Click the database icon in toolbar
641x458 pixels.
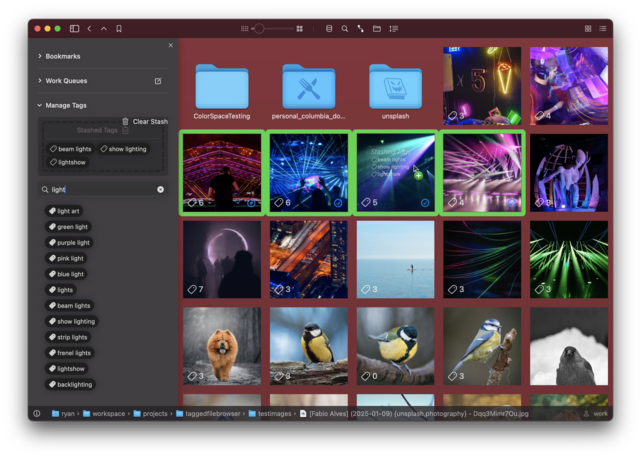pos(329,29)
